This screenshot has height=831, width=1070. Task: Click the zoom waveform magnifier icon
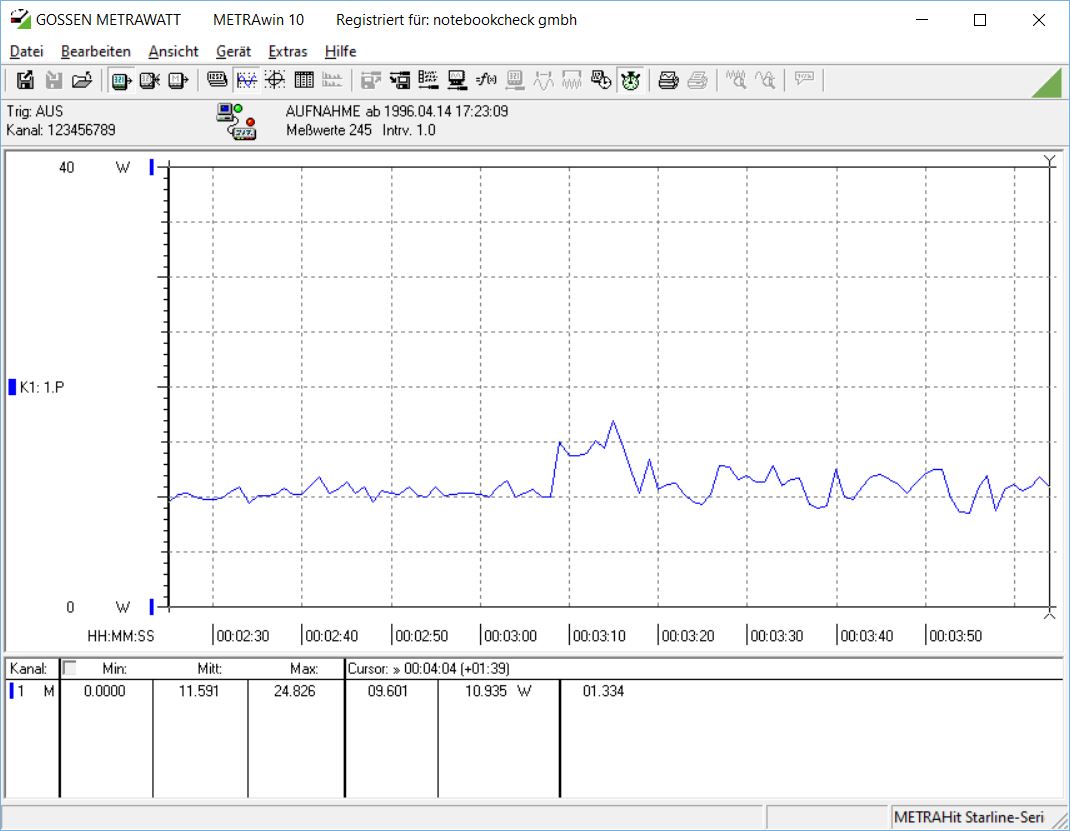(x=736, y=81)
